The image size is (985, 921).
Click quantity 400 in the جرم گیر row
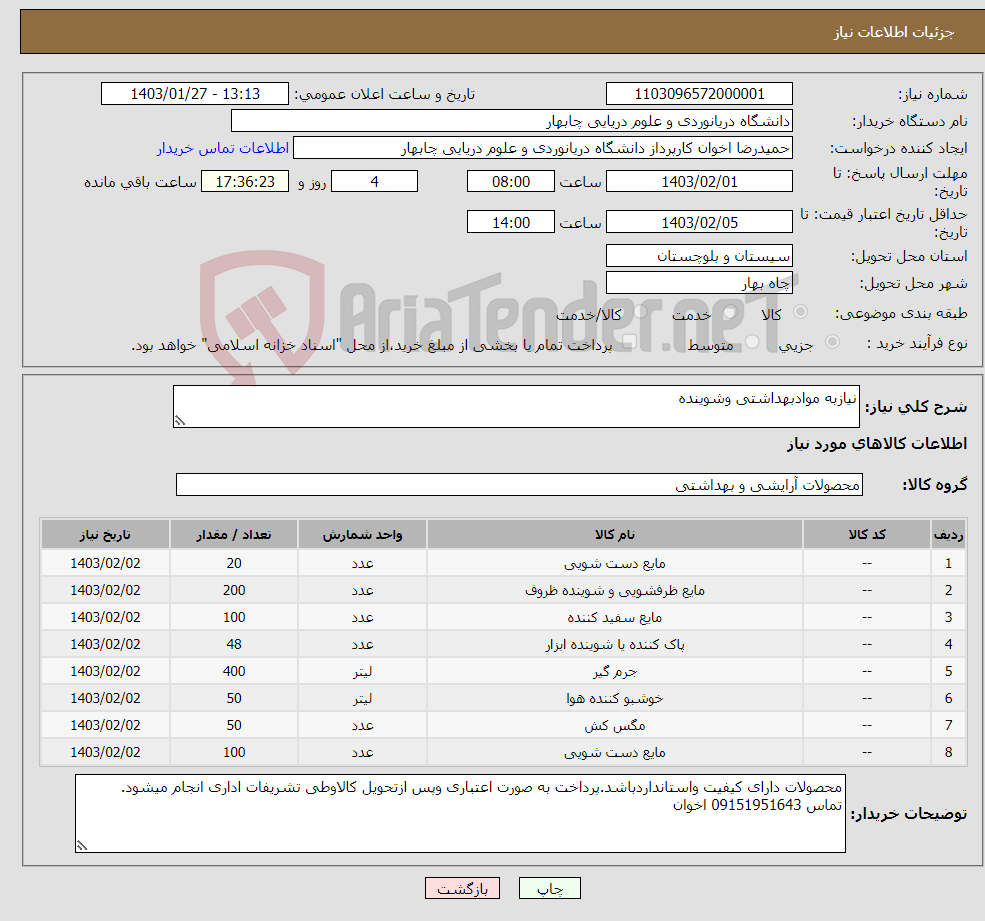tap(234, 672)
